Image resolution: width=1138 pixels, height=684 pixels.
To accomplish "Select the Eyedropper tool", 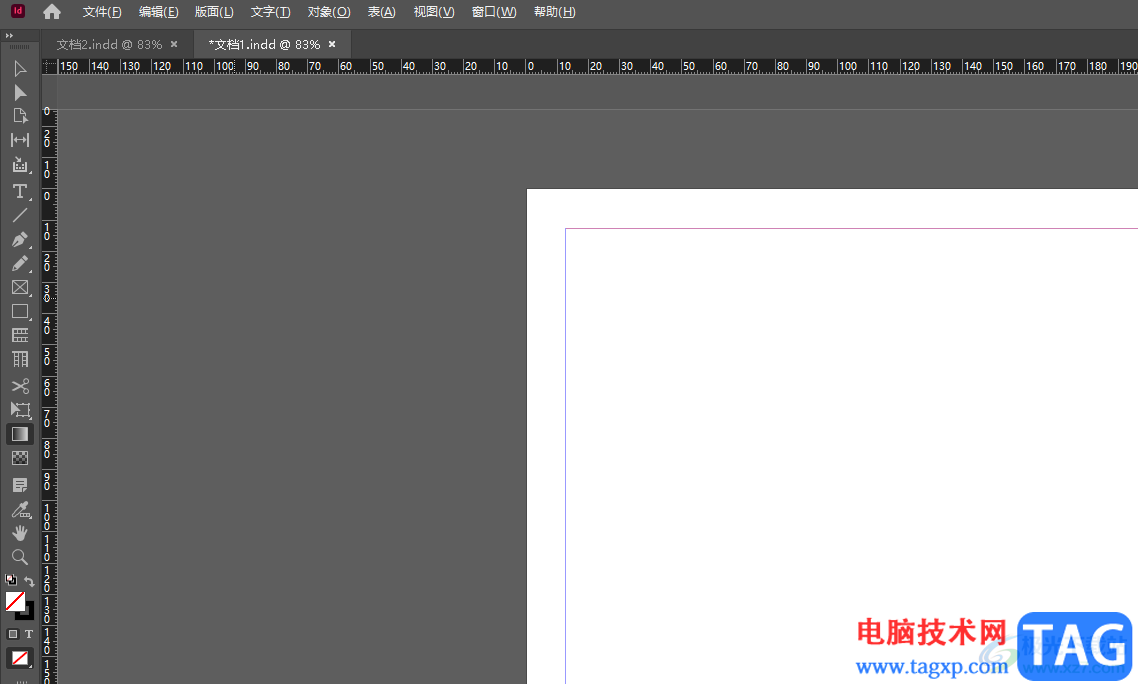I will pyautogui.click(x=20, y=510).
